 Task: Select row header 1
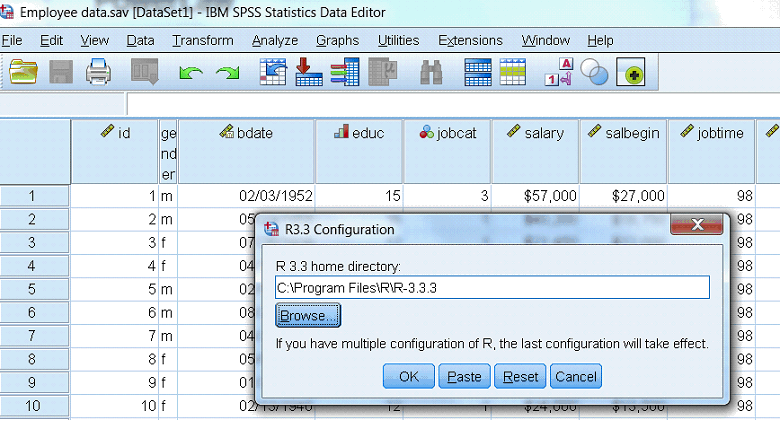point(34,196)
